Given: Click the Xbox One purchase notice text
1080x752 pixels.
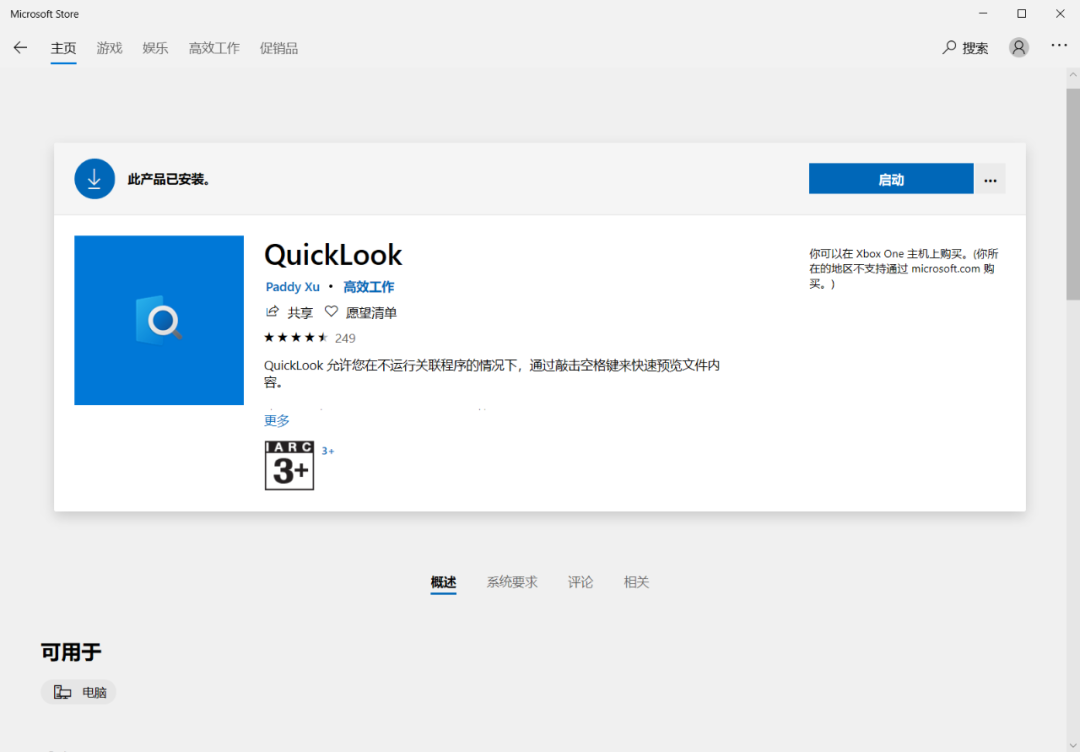Looking at the screenshot, I should 904,269.
